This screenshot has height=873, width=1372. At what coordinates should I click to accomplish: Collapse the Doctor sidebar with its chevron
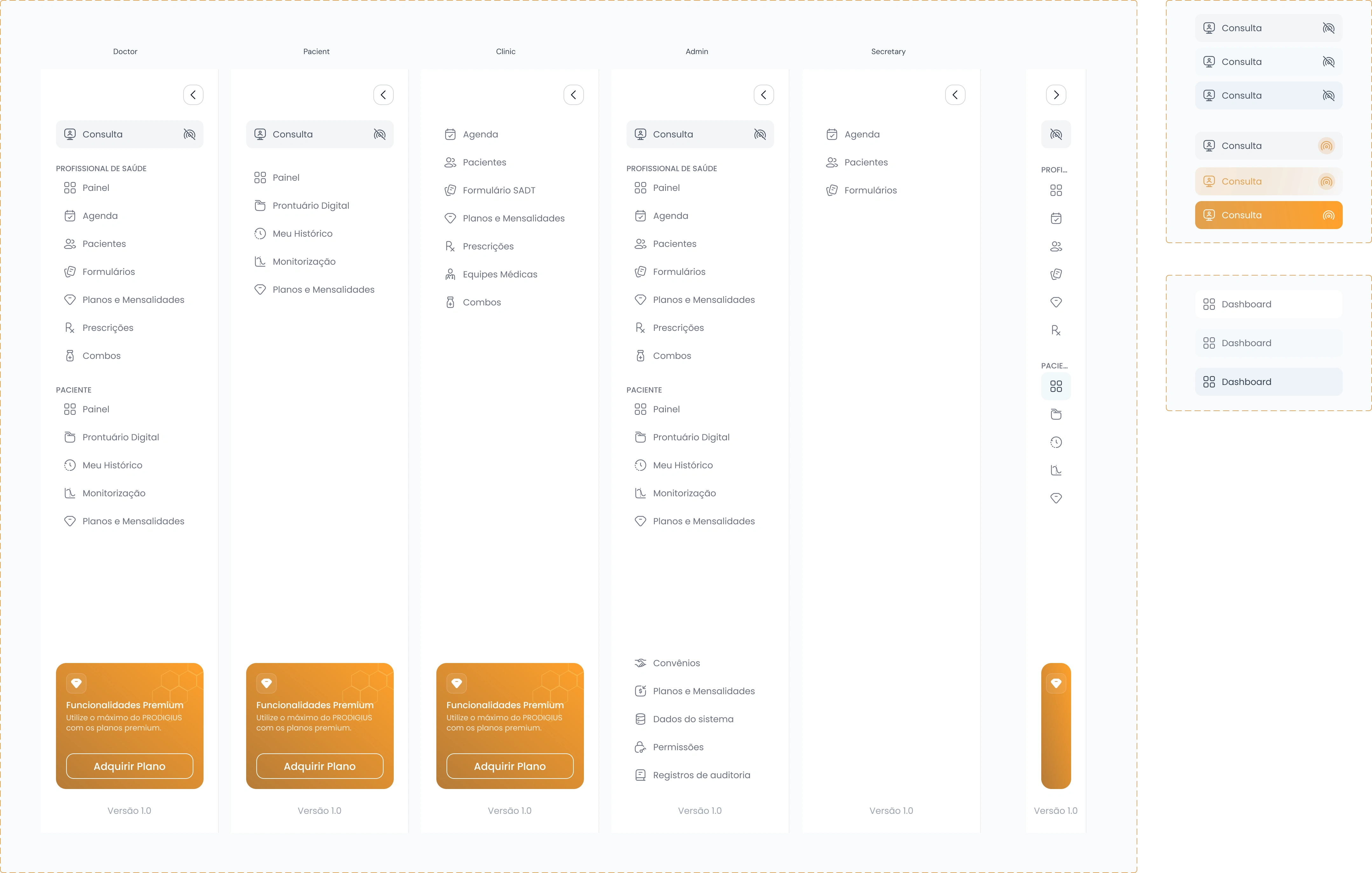point(193,94)
